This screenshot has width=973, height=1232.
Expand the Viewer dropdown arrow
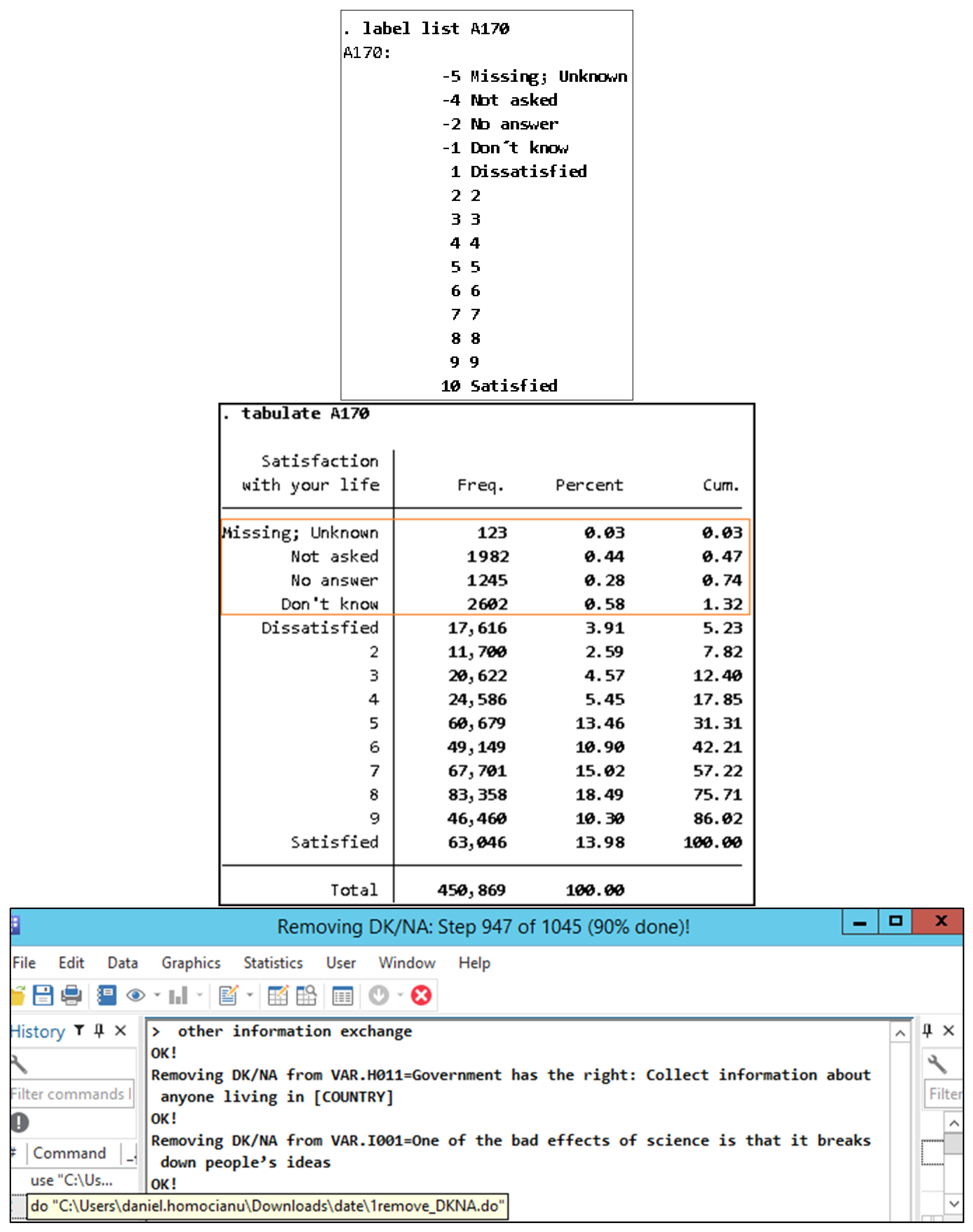(x=157, y=995)
